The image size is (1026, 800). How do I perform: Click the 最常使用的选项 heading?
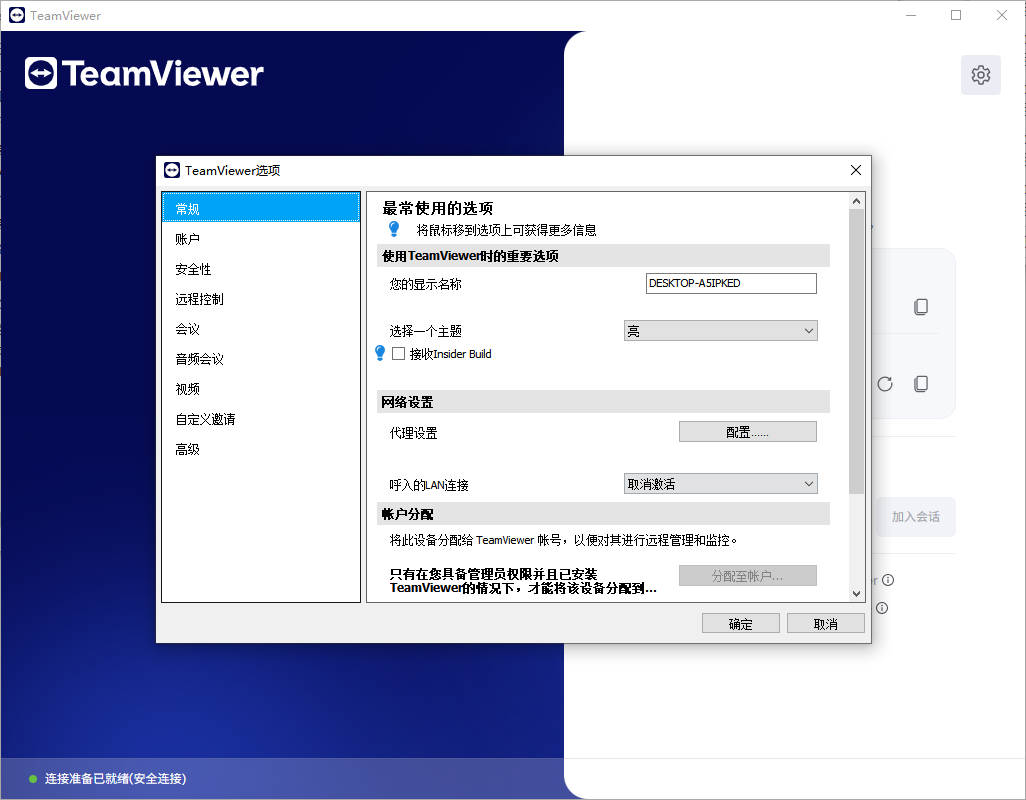[x=437, y=209]
